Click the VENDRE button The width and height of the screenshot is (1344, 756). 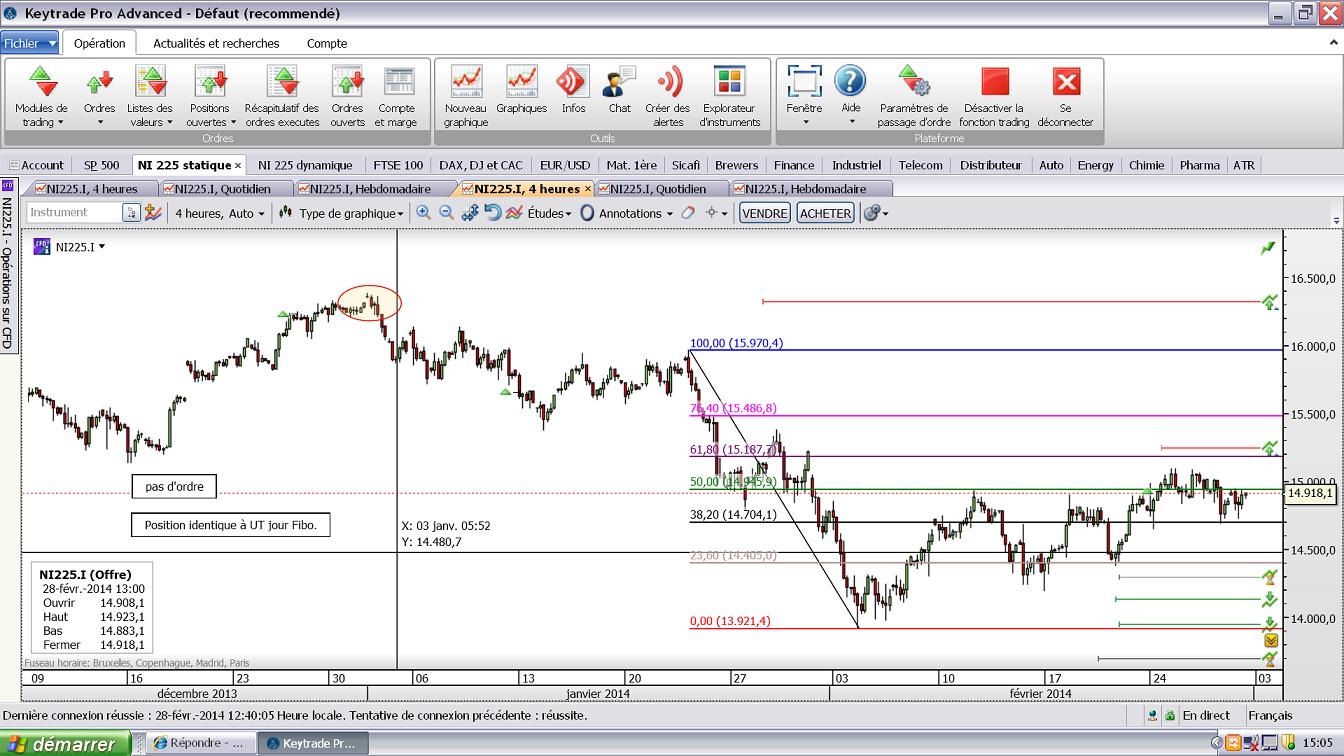(x=765, y=213)
